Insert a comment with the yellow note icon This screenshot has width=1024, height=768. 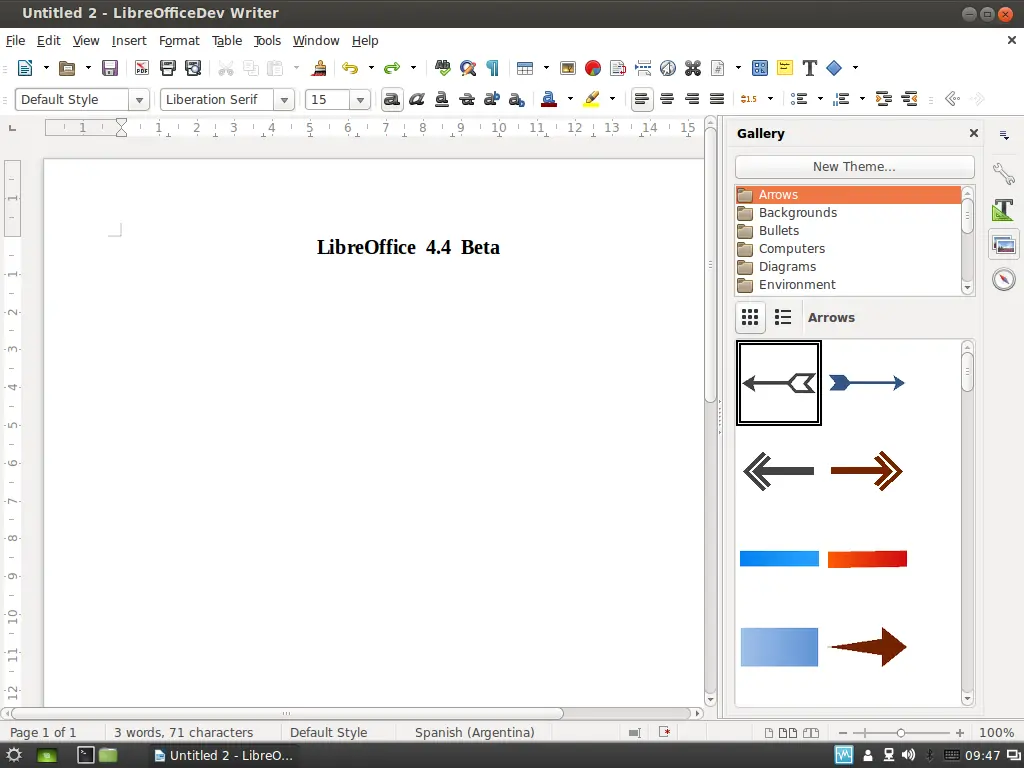(x=784, y=68)
